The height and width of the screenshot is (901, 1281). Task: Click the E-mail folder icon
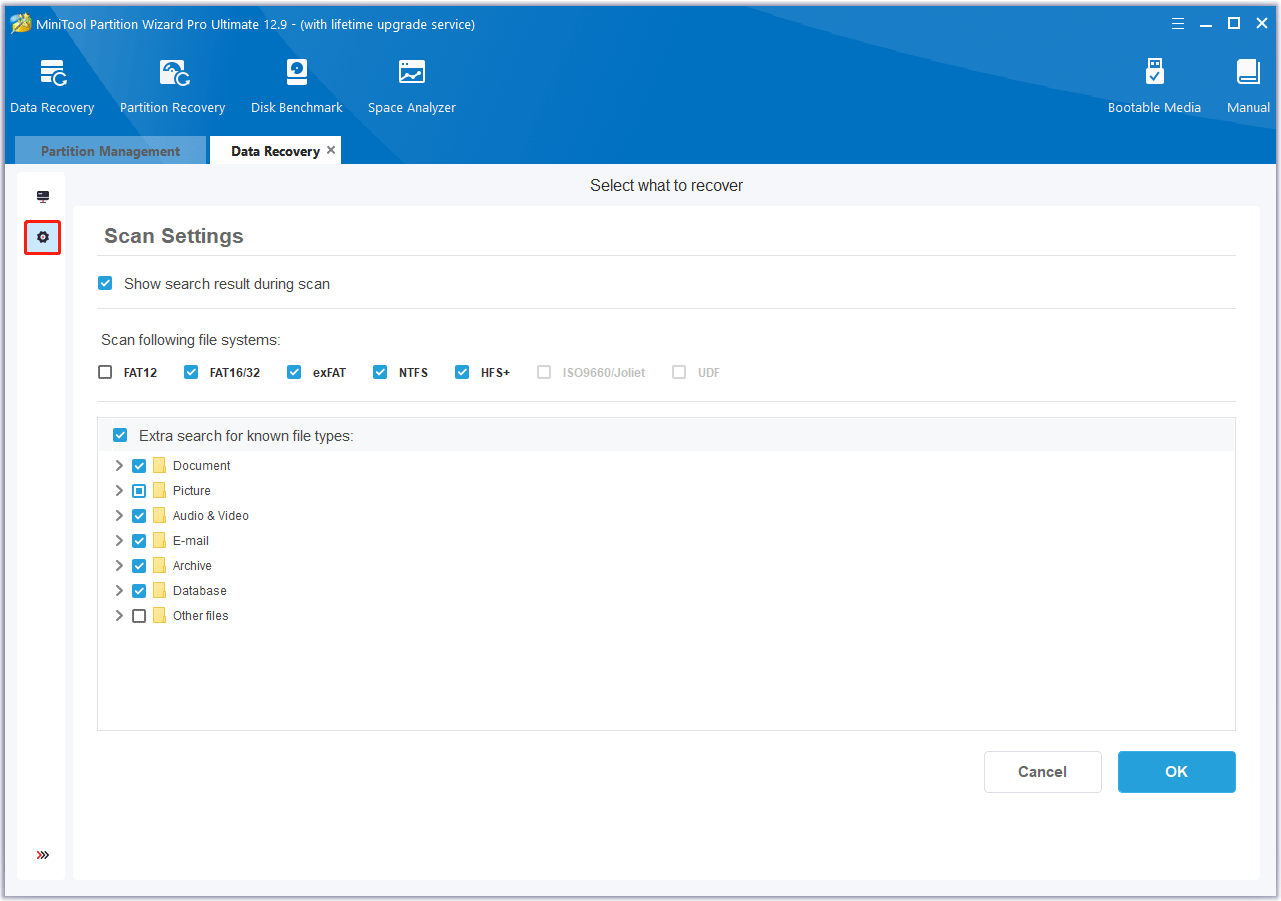160,541
